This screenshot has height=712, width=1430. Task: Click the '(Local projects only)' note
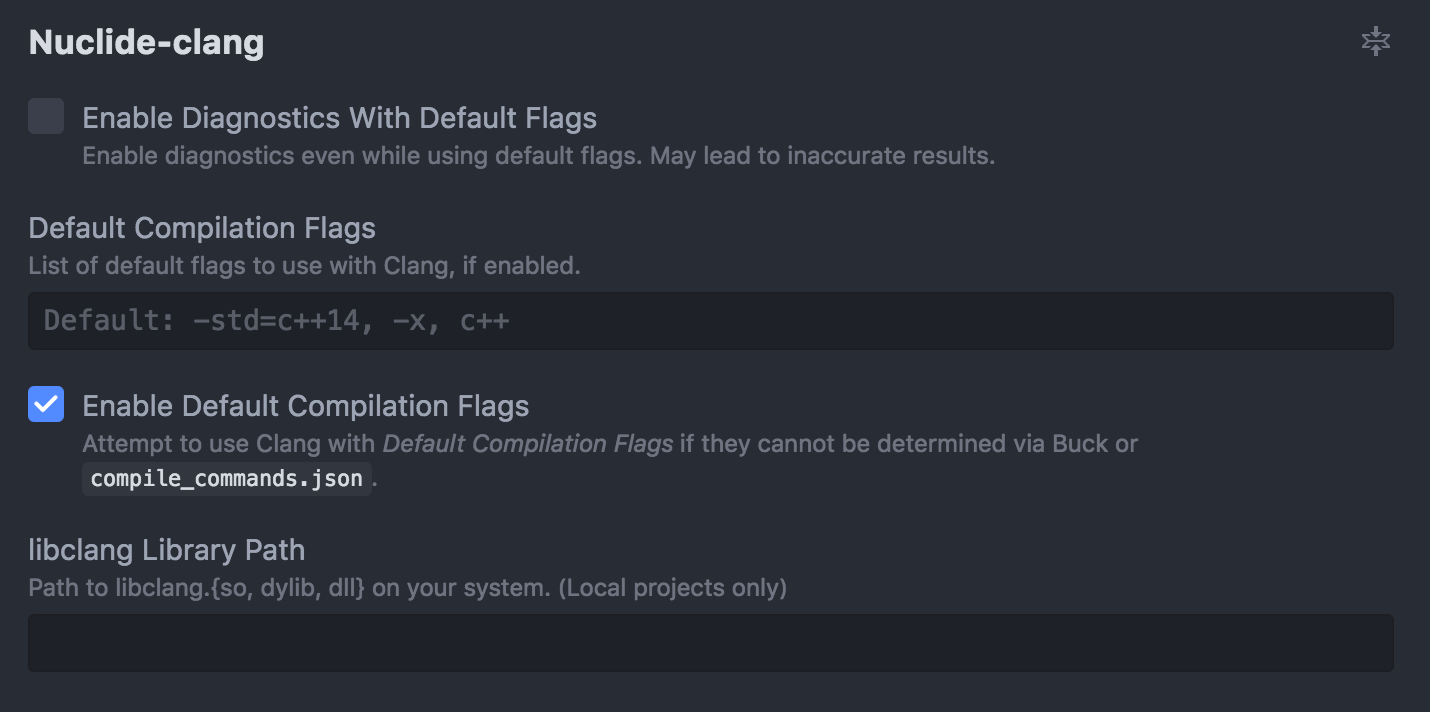pyautogui.click(x=672, y=588)
